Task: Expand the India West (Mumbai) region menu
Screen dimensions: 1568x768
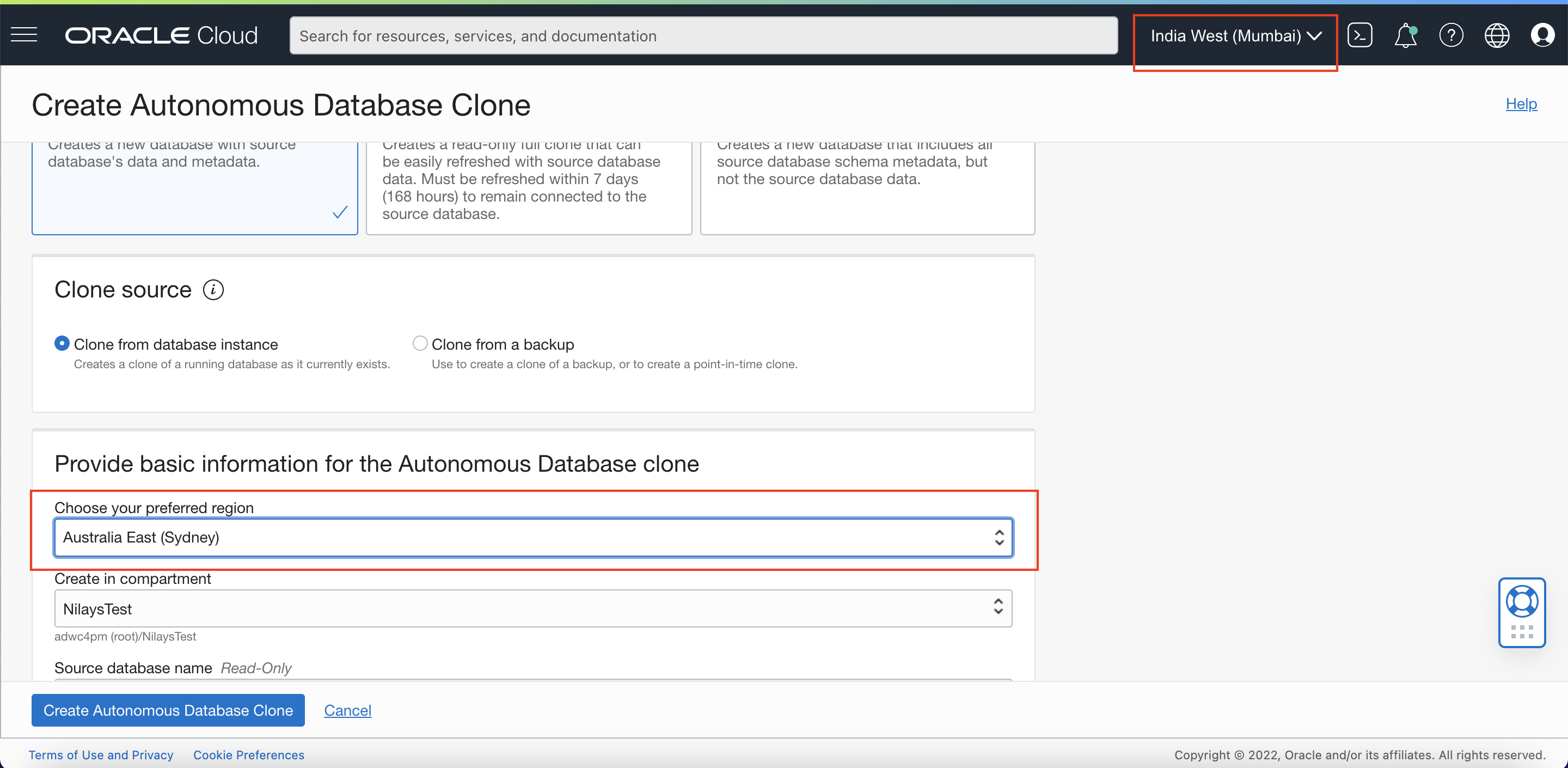Action: coord(1235,36)
